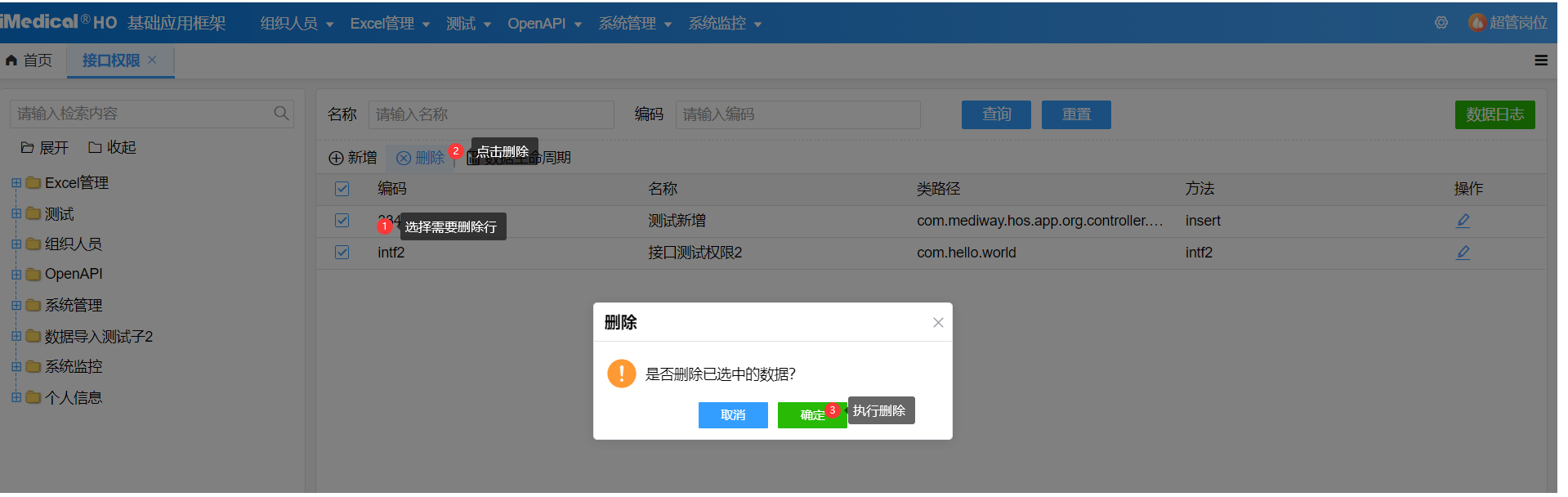1568x497 pixels.
Task: Close the 接口权限 tab via its X
Action: point(152,60)
